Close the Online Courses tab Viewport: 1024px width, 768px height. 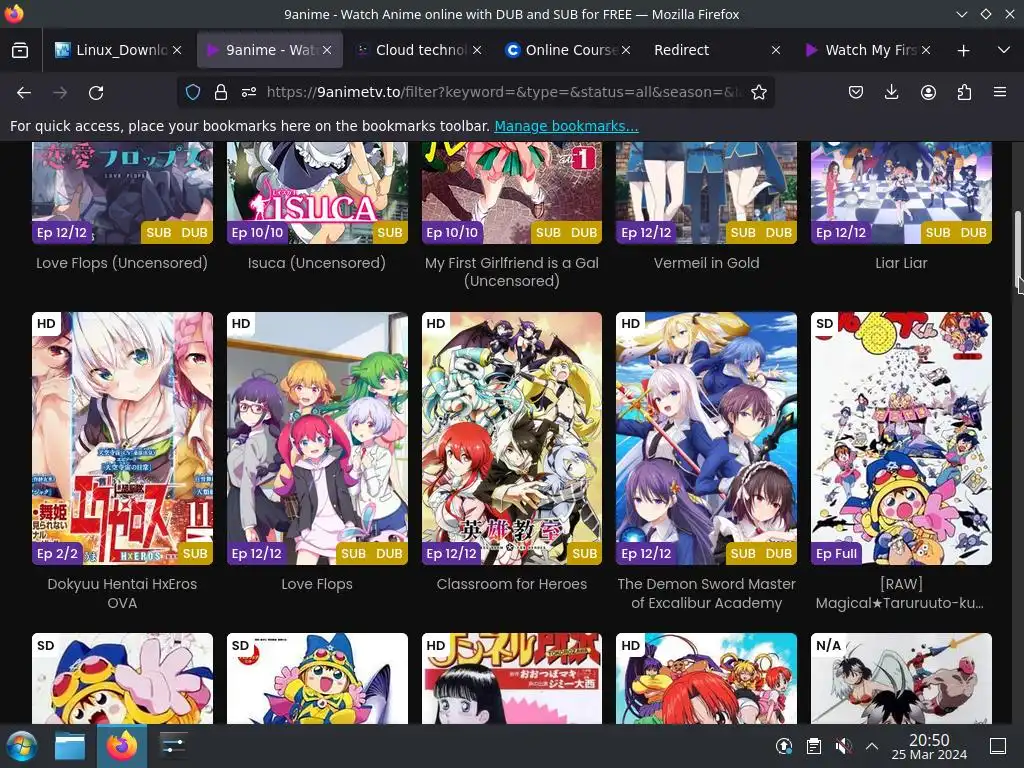(626, 50)
